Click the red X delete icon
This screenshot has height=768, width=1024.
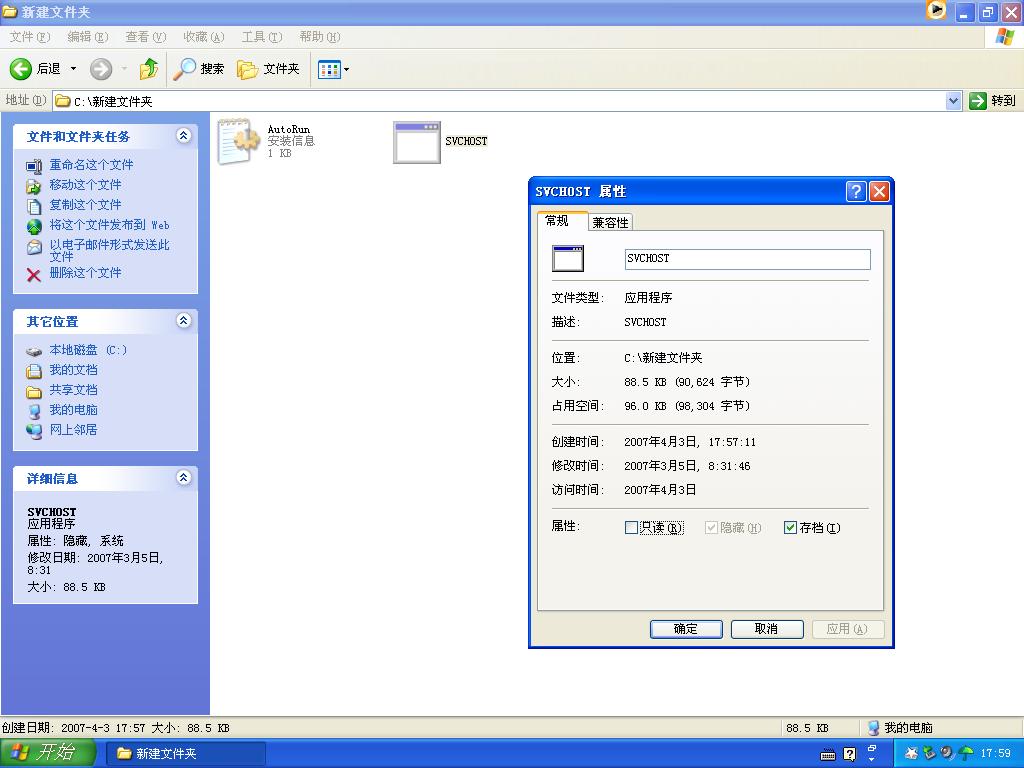coord(34,275)
